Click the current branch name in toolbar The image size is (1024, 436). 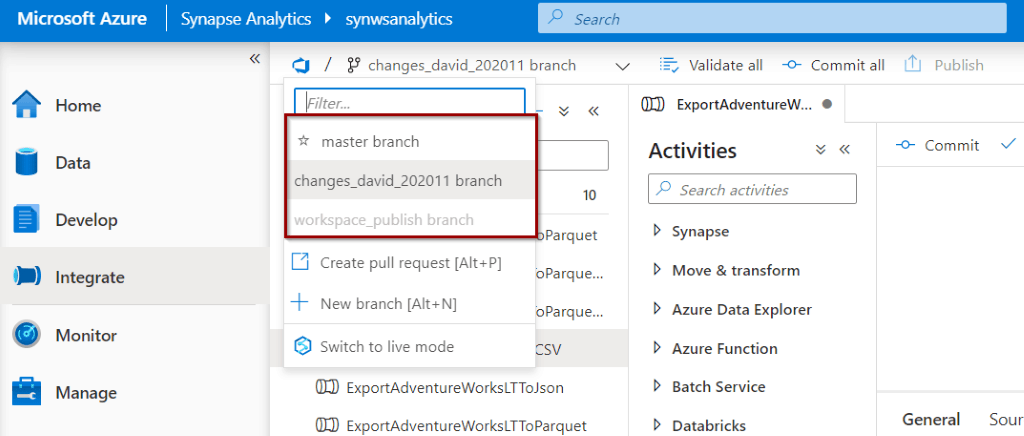pos(472,65)
